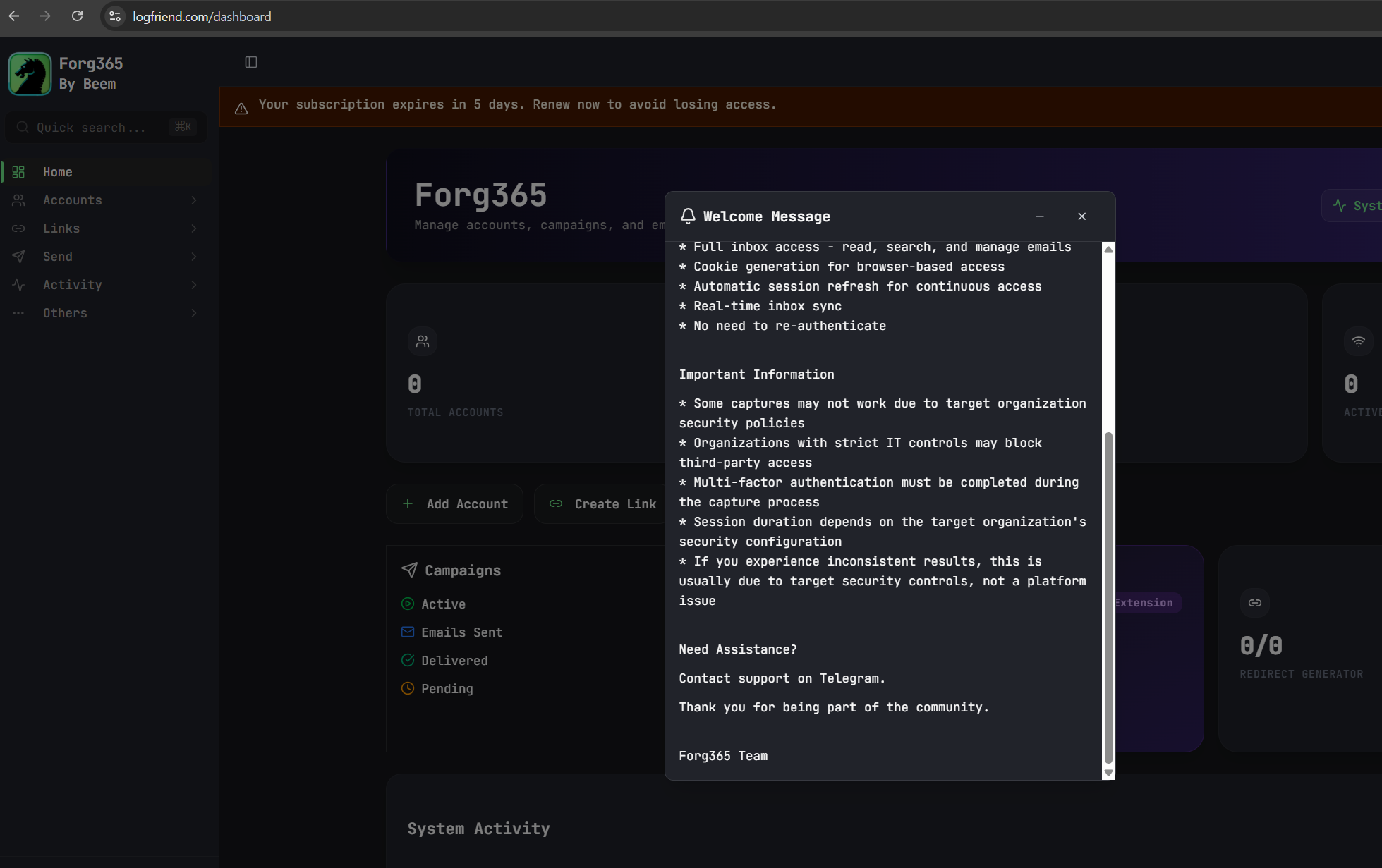The height and width of the screenshot is (868, 1382).
Task: Click the Emails Sent envelope icon
Action: click(408, 632)
